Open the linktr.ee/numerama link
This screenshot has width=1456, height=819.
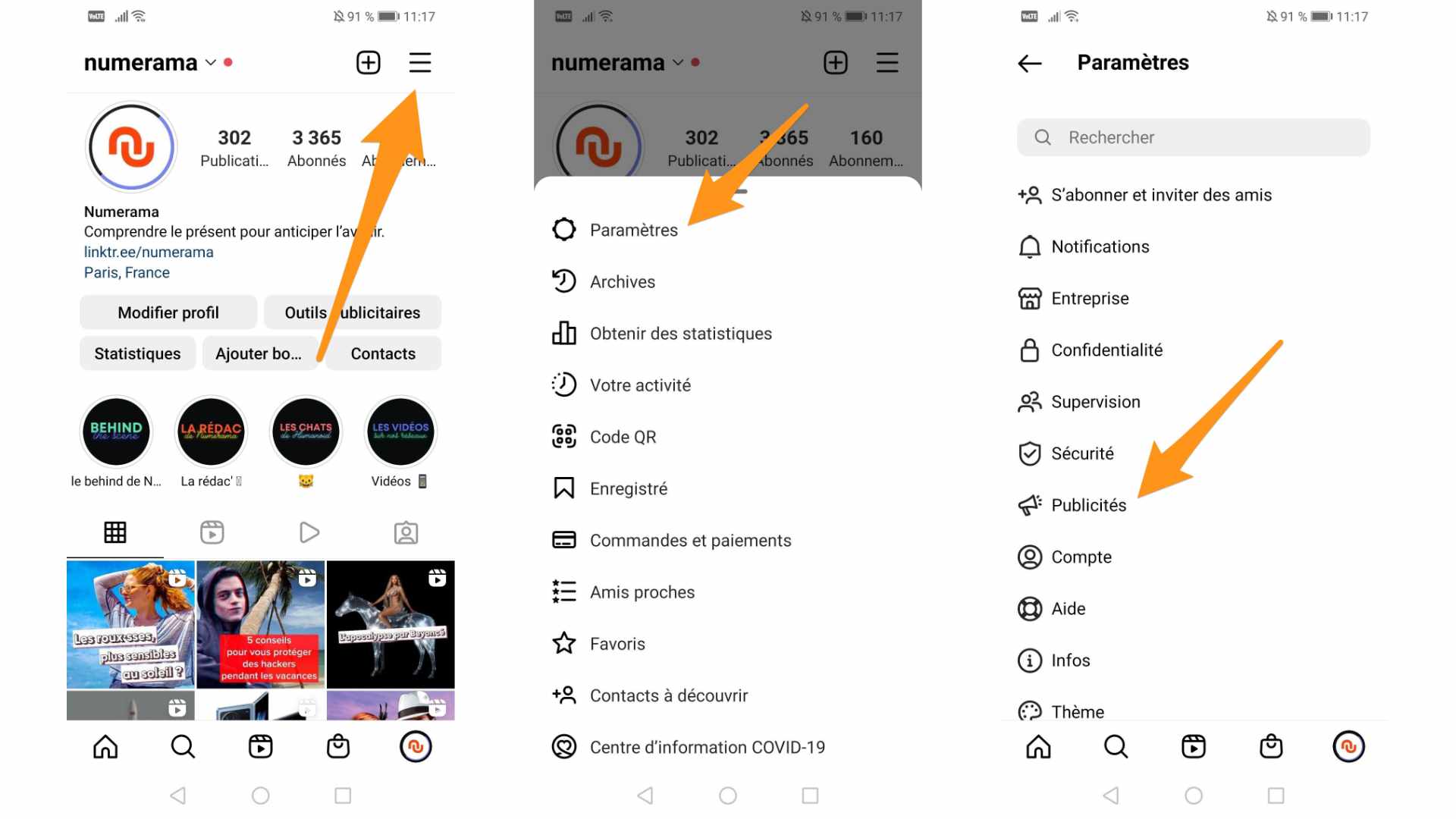[x=149, y=252]
